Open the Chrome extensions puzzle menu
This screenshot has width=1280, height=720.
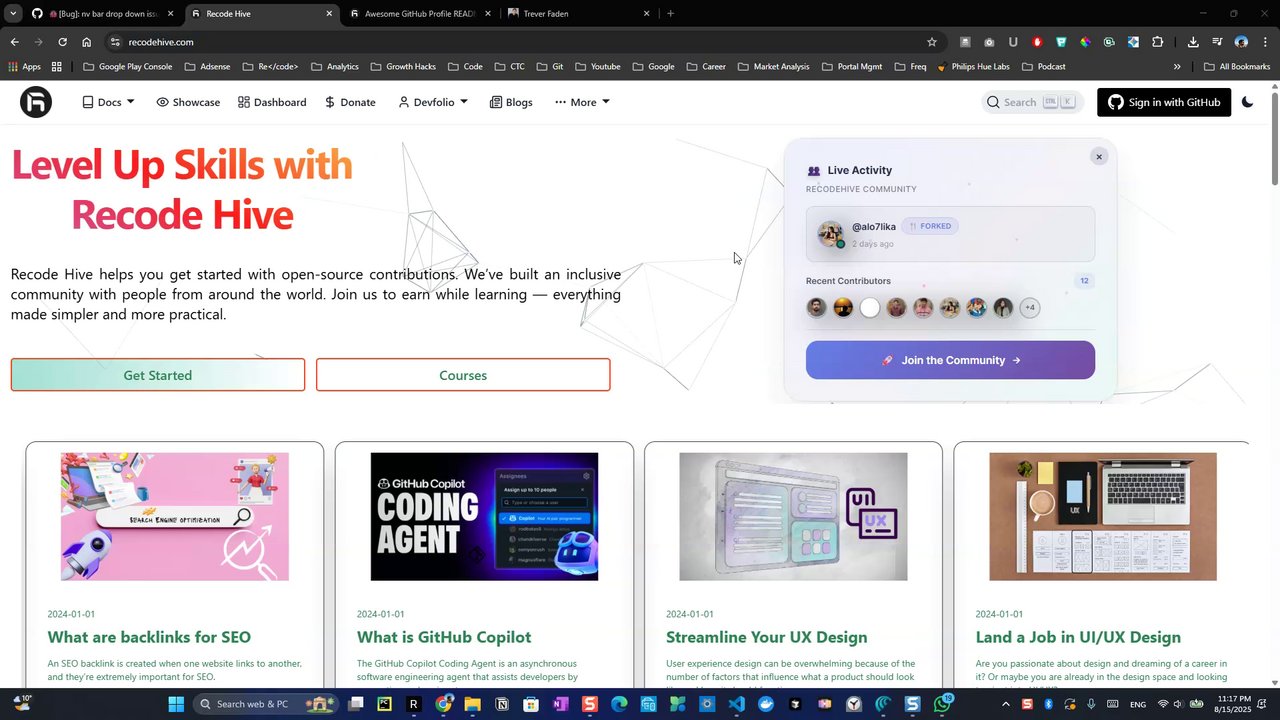click(1158, 42)
